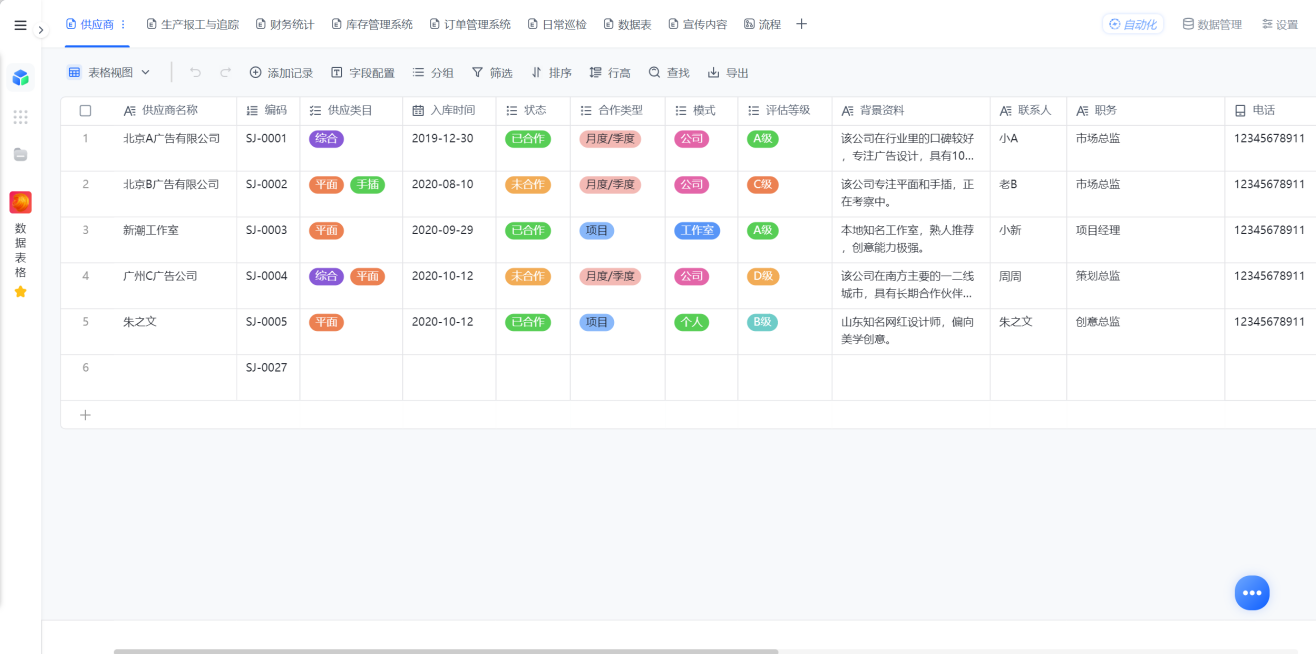Click the 手插 green tag
1316x654 pixels.
pyautogui.click(x=367, y=185)
